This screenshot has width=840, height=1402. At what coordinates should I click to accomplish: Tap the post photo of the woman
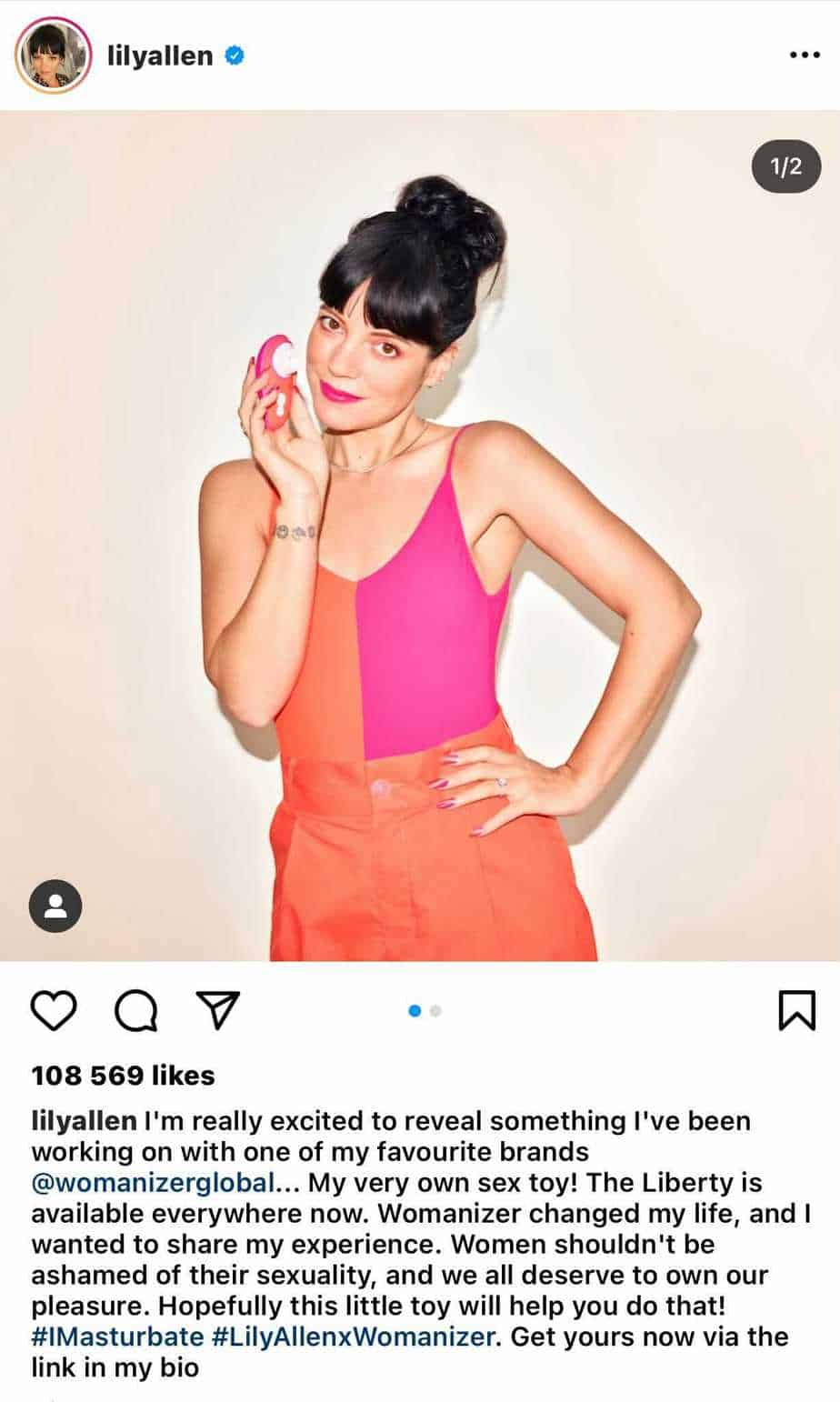[x=420, y=536]
